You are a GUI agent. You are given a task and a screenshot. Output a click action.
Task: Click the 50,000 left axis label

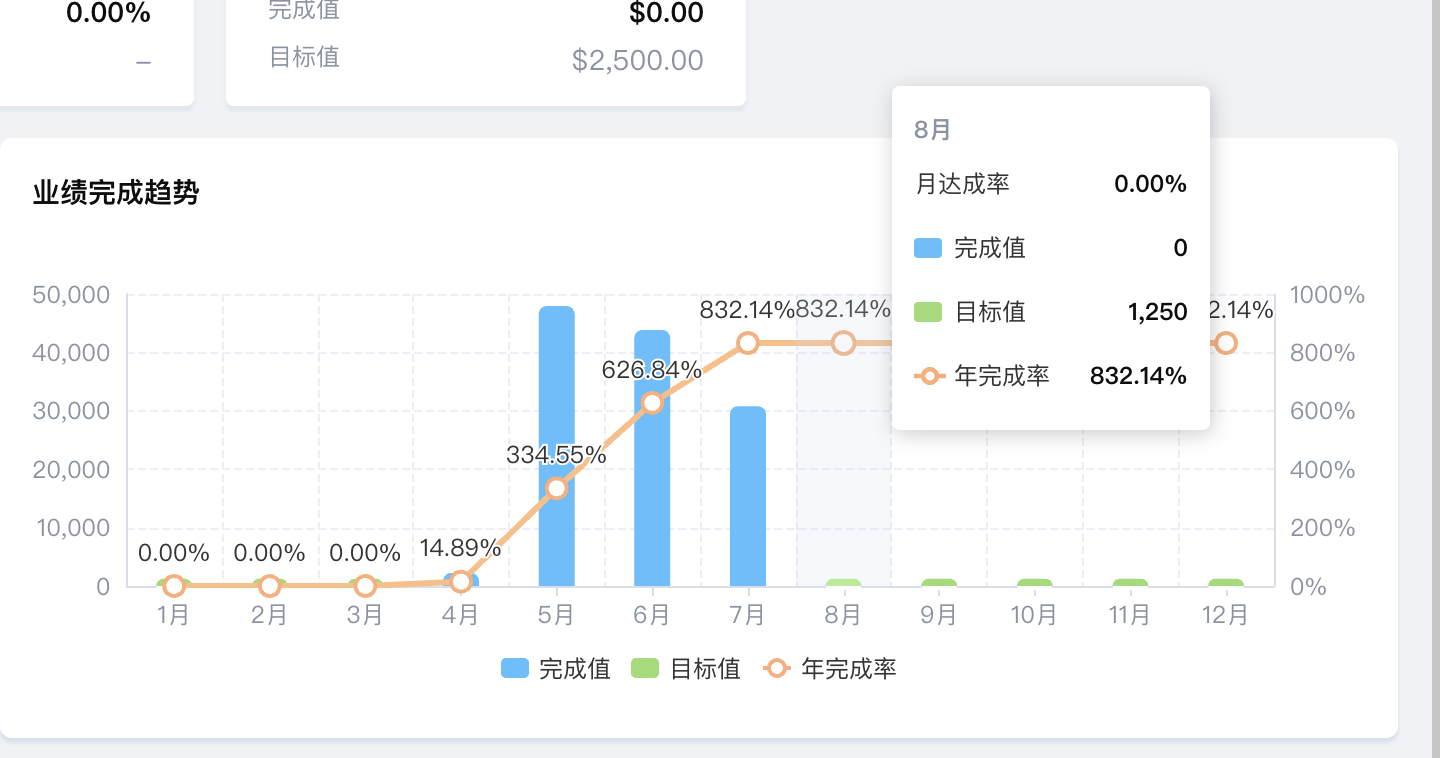pos(71,295)
